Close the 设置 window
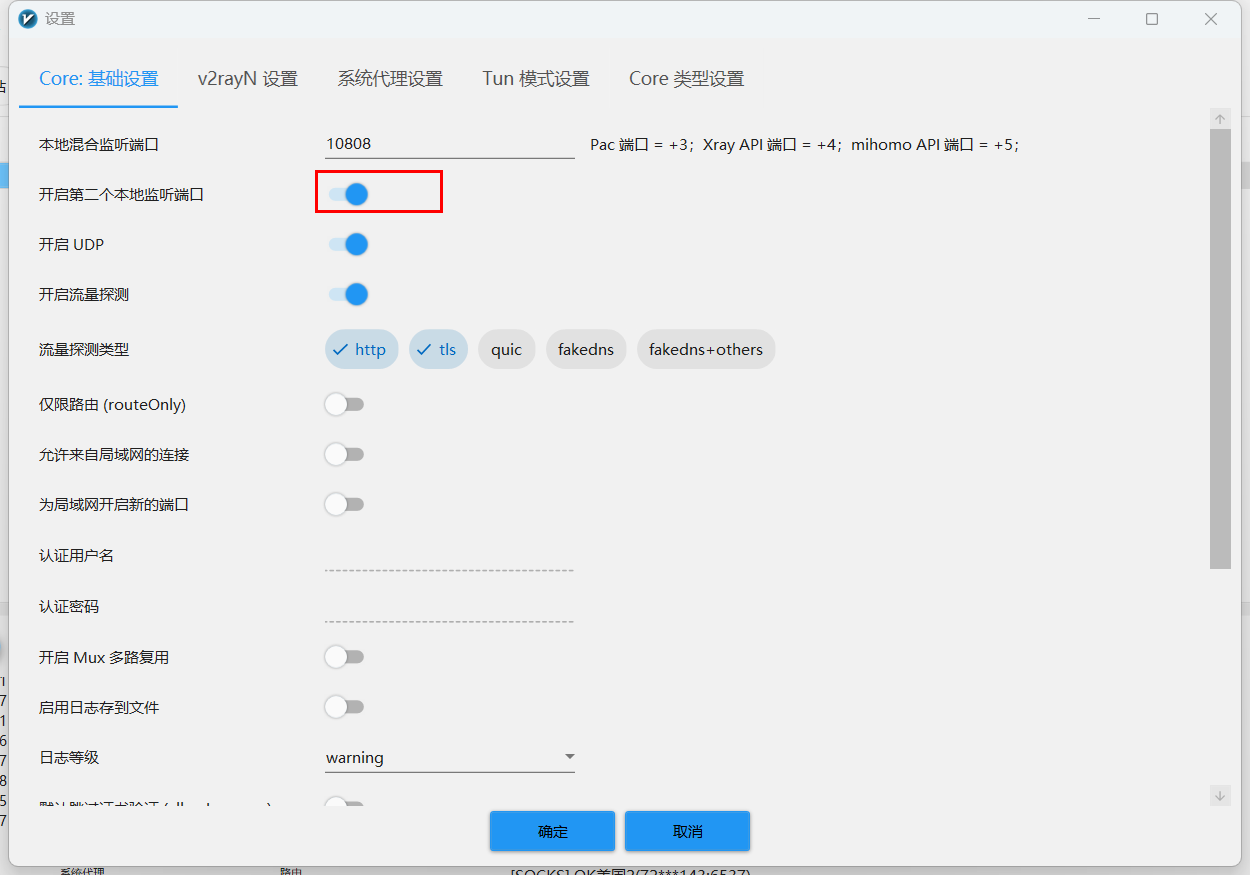Image resolution: width=1250 pixels, height=875 pixels. click(x=1211, y=19)
